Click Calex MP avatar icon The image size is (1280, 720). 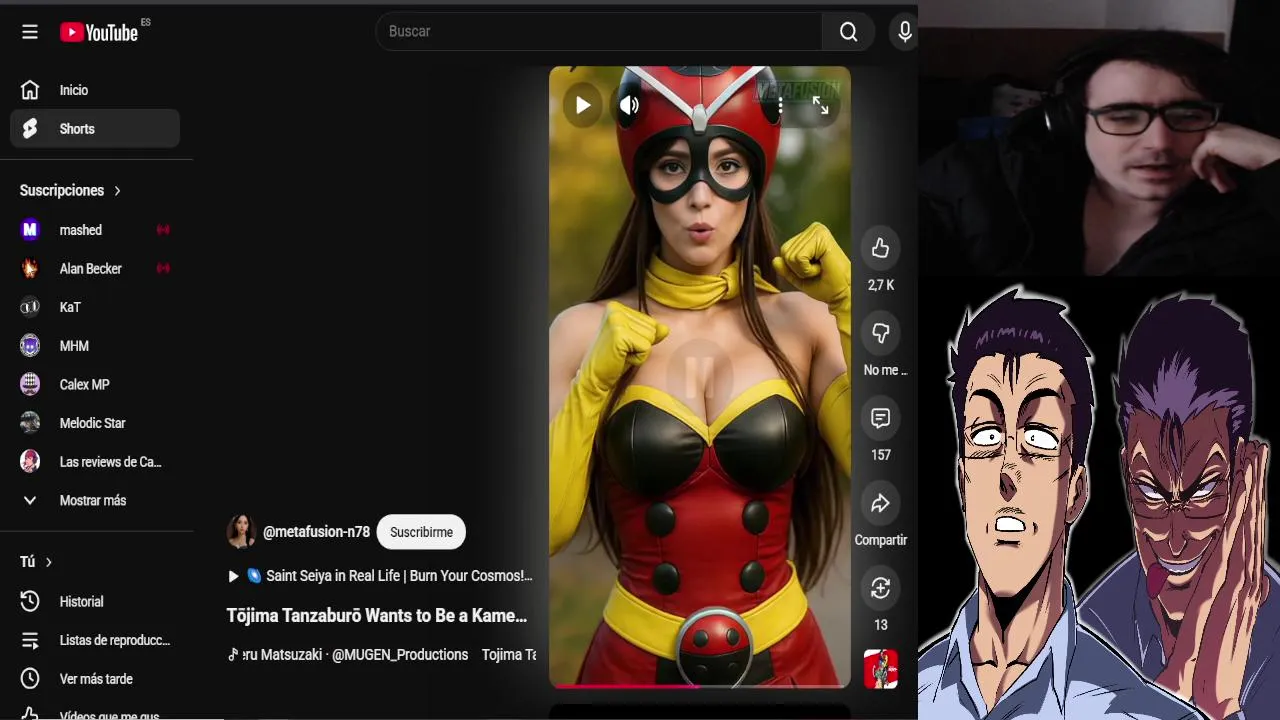coord(30,385)
